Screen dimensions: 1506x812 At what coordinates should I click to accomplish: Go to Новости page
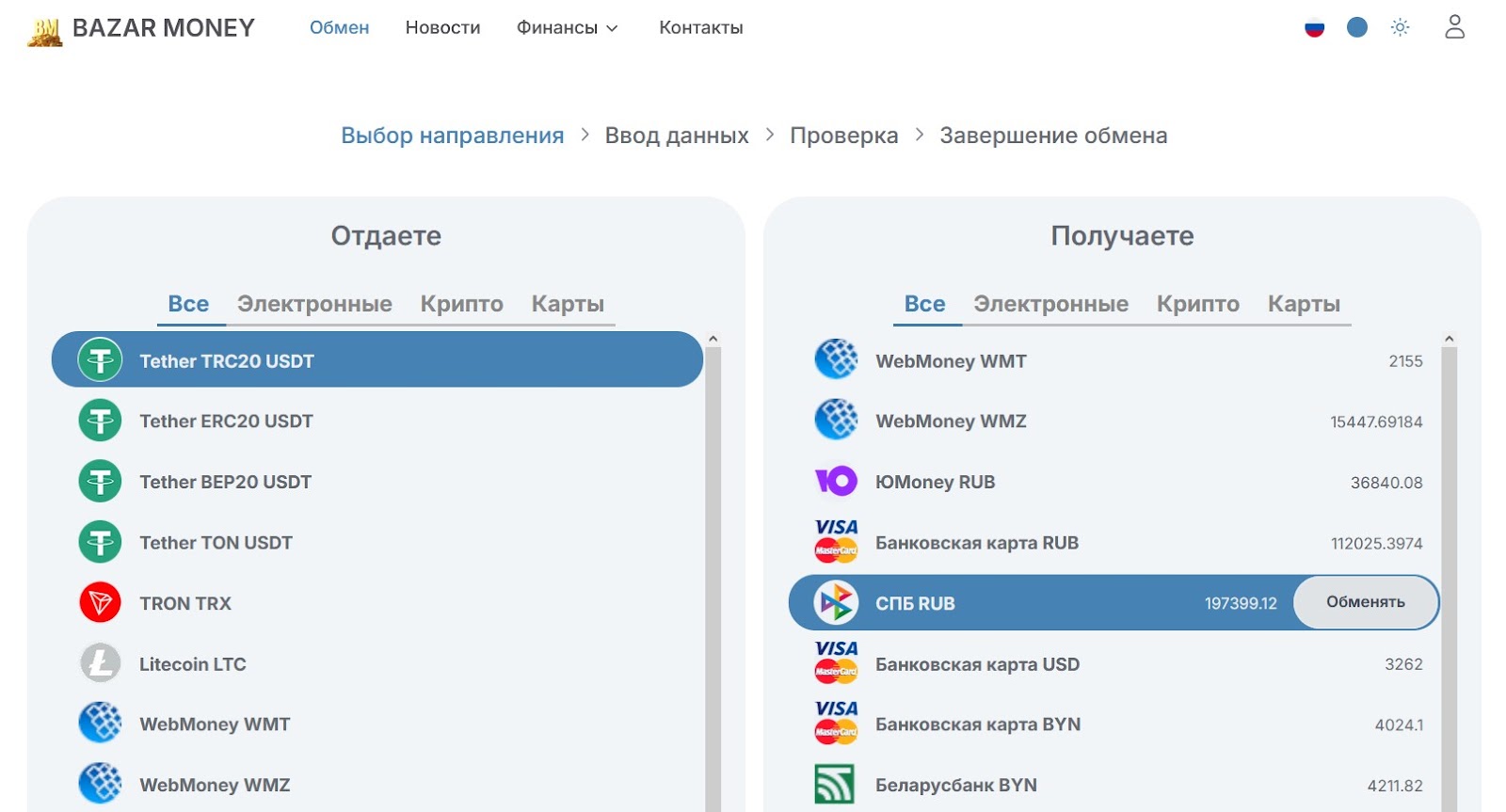click(442, 28)
